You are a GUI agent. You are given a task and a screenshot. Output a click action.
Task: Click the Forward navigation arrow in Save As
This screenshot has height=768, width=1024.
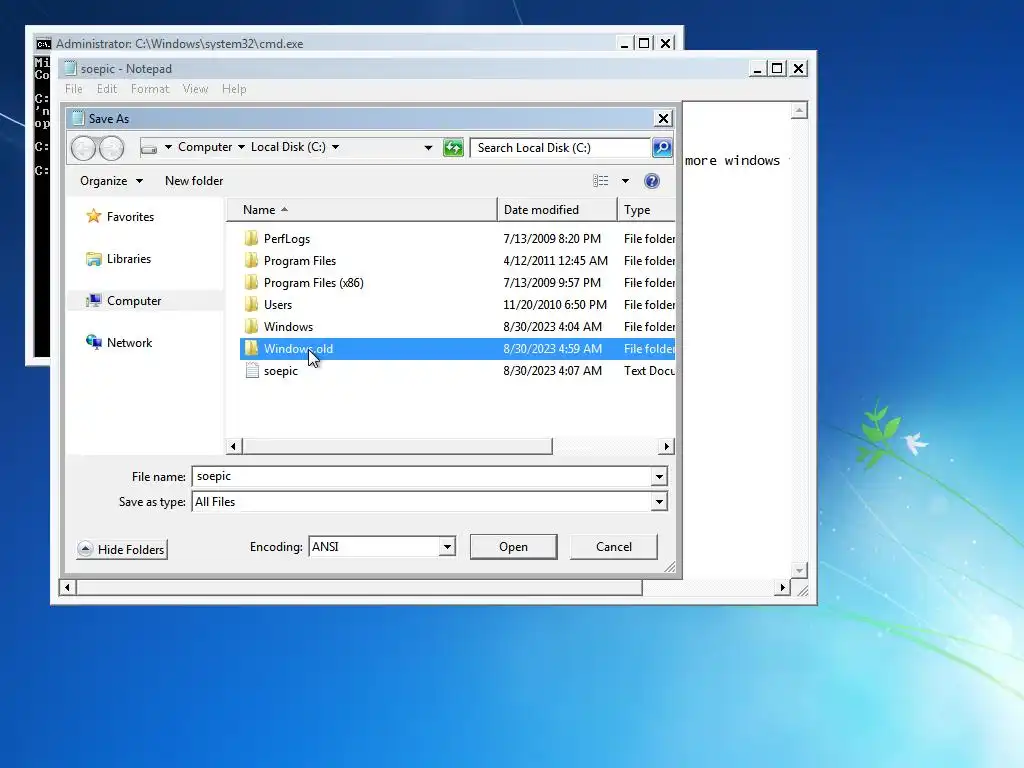(x=112, y=148)
